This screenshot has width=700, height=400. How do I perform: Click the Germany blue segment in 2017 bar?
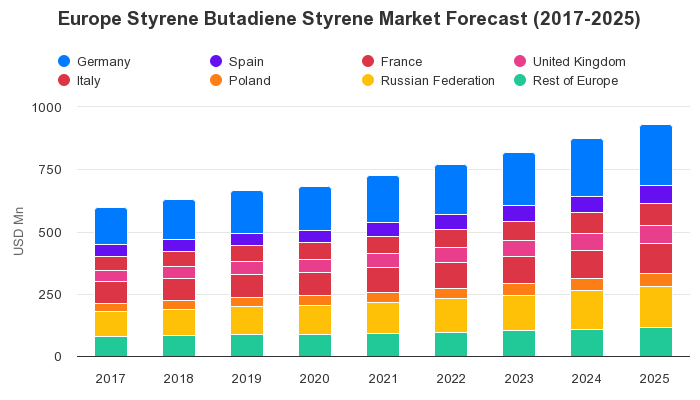(111, 226)
